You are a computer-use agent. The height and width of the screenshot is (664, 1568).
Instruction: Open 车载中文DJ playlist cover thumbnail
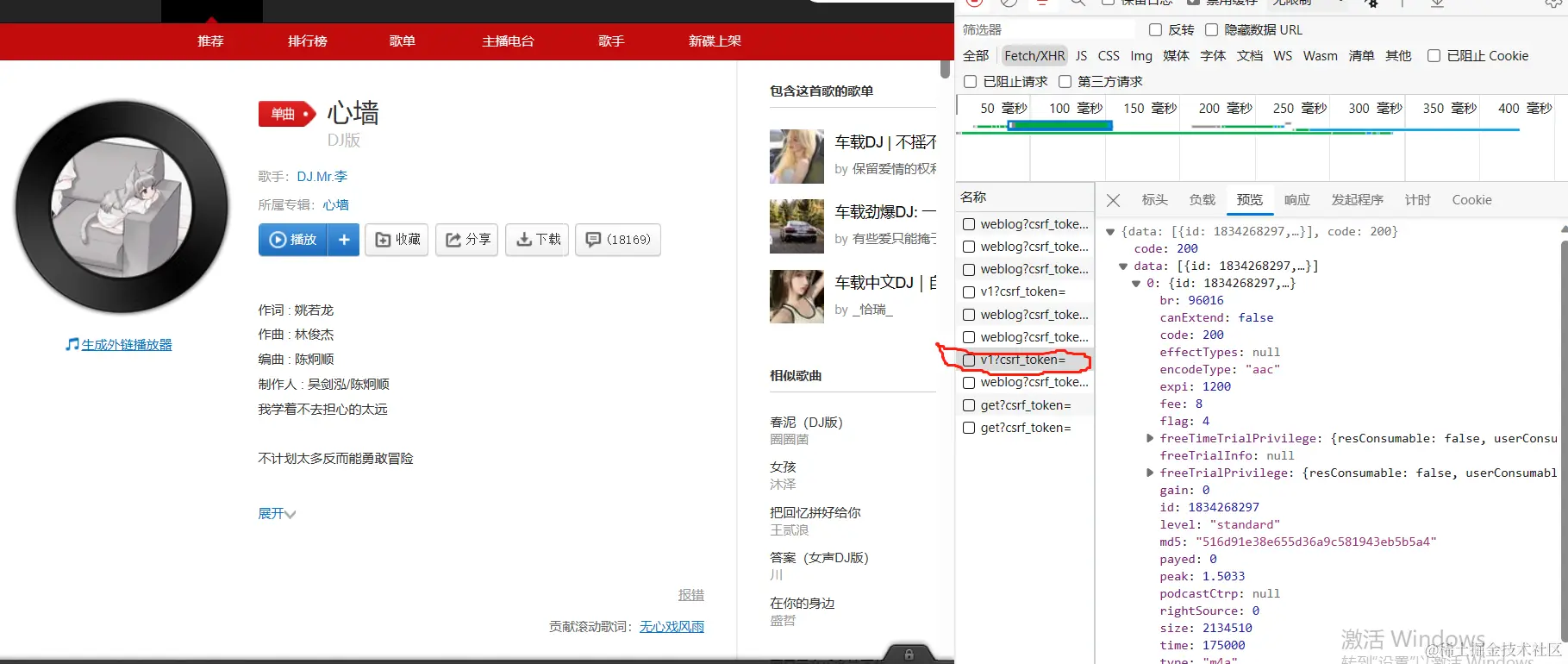click(x=796, y=297)
